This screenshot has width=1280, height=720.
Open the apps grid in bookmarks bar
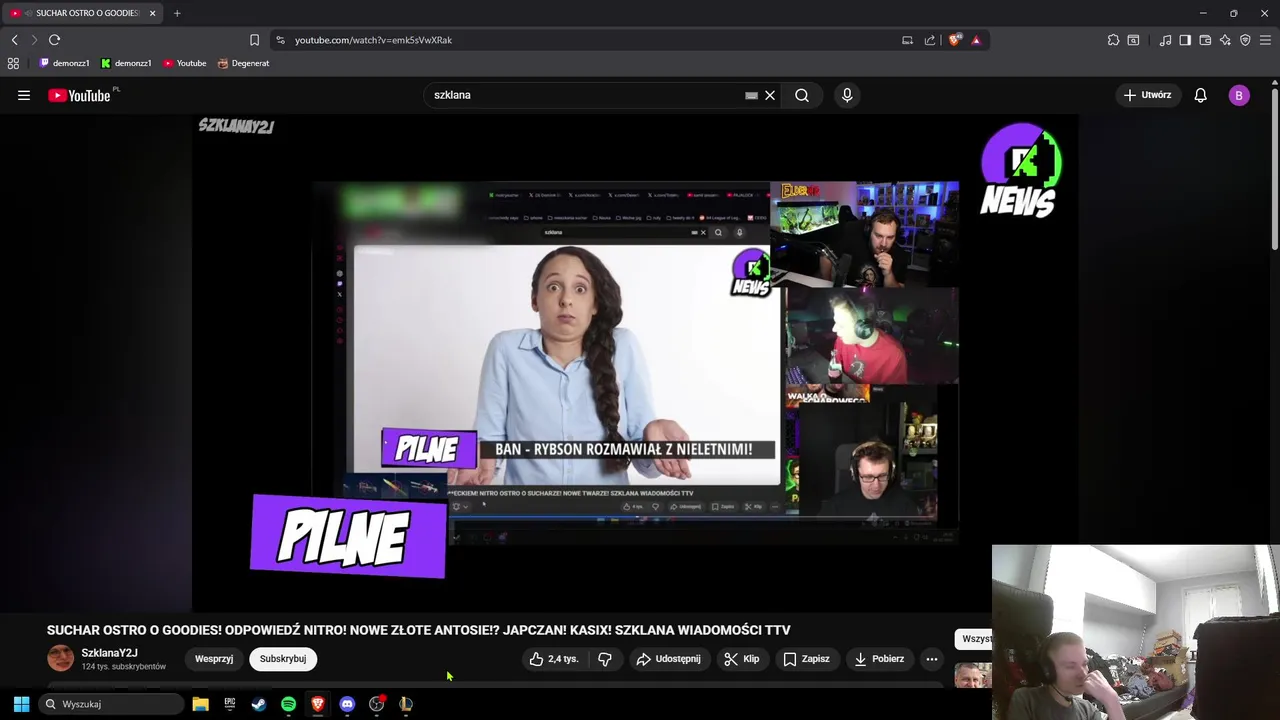13,63
